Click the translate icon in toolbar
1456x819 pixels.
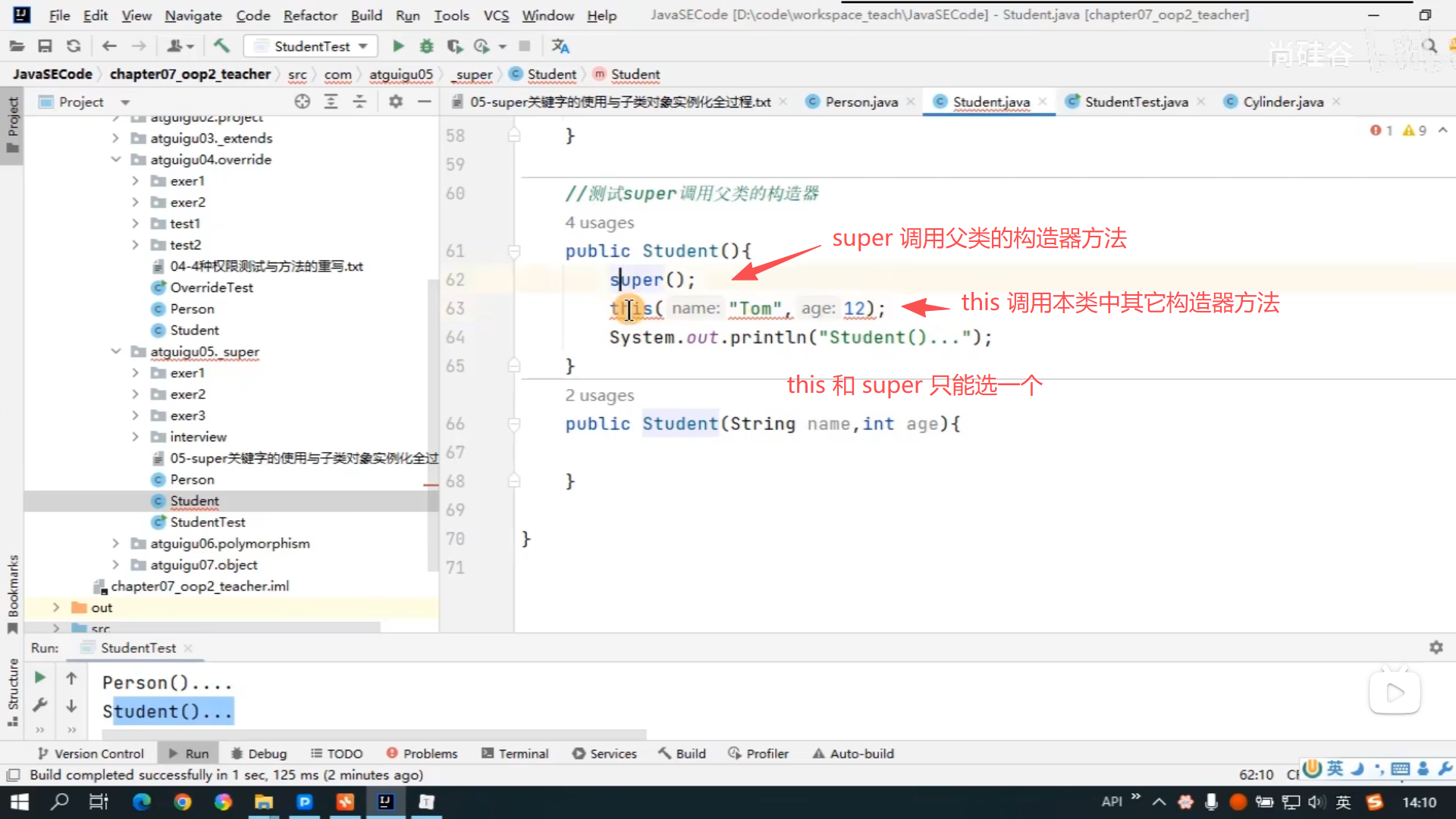[560, 46]
